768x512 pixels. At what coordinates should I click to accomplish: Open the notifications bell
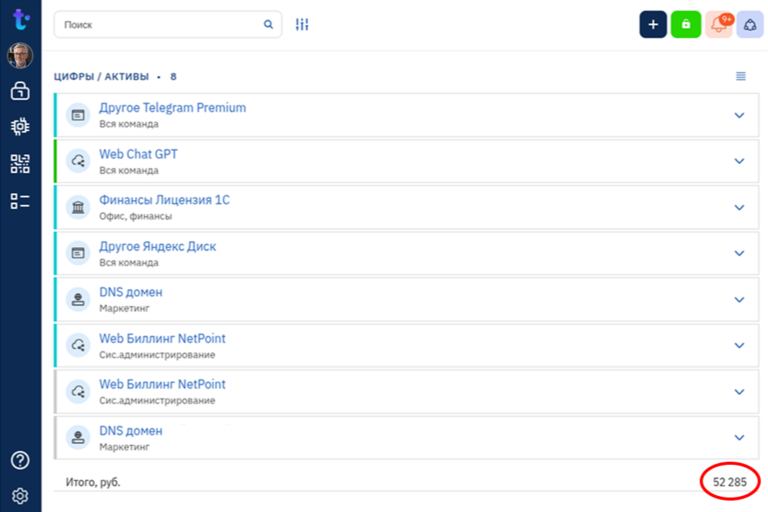pyautogui.click(x=719, y=24)
